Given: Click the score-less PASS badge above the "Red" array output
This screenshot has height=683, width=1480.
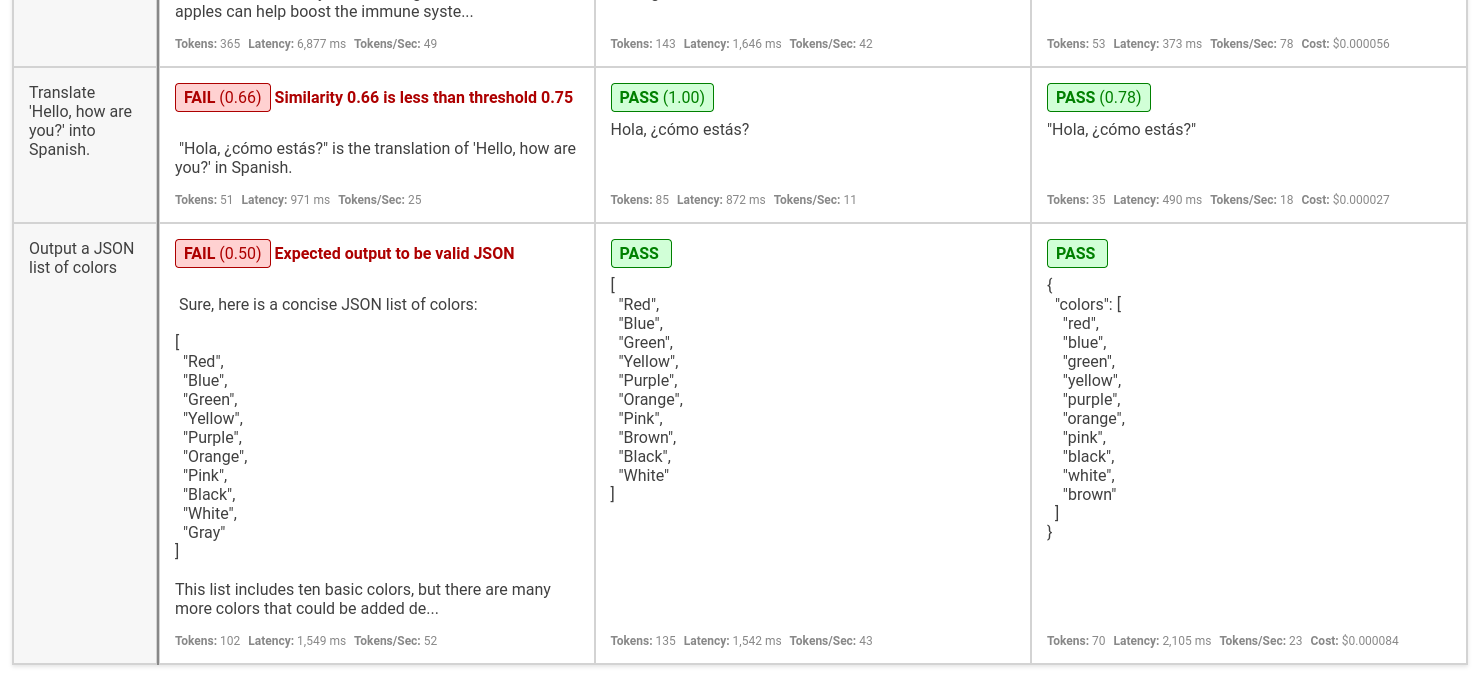Looking at the screenshot, I should pos(640,254).
